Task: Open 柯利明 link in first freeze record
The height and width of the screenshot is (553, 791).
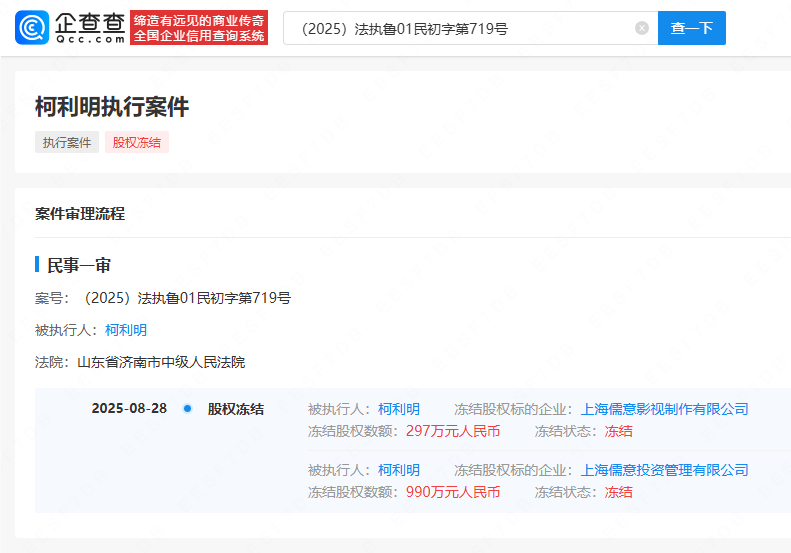Action: click(399, 409)
